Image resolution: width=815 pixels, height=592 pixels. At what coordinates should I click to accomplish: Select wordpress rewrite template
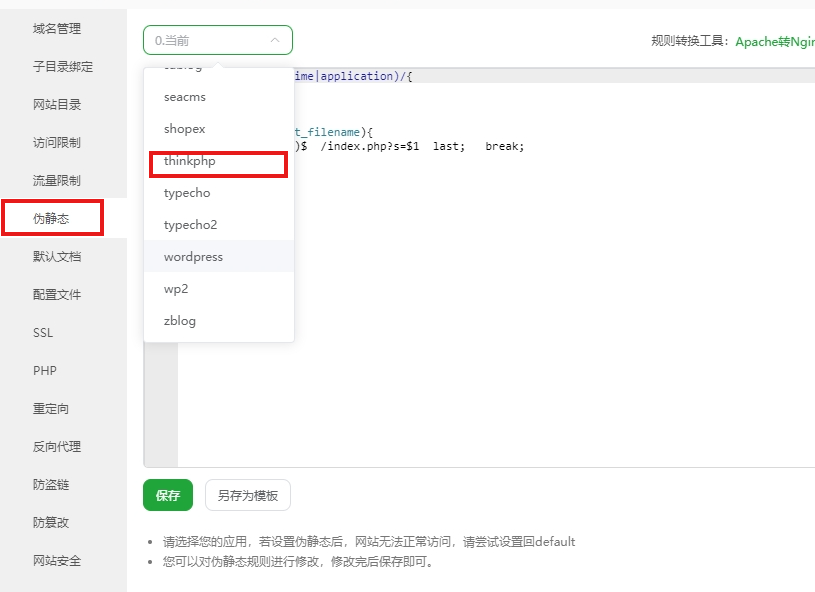(x=193, y=256)
